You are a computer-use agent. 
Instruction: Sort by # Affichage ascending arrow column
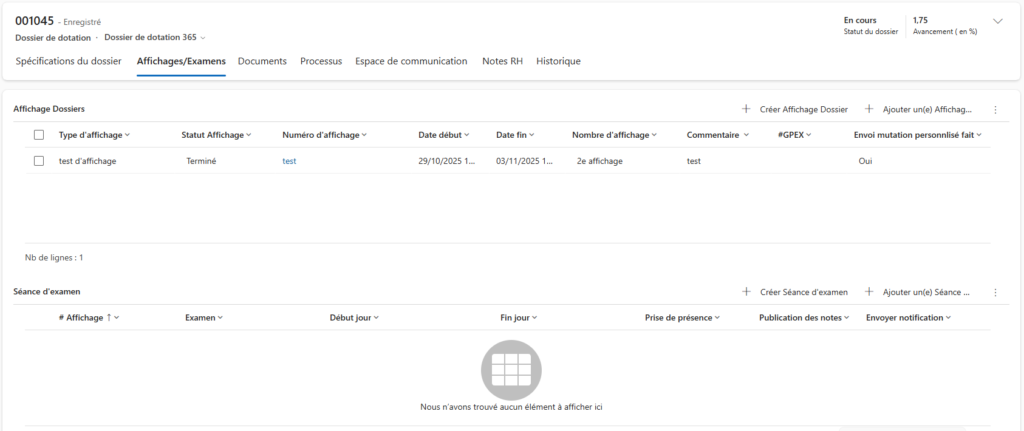88,318
